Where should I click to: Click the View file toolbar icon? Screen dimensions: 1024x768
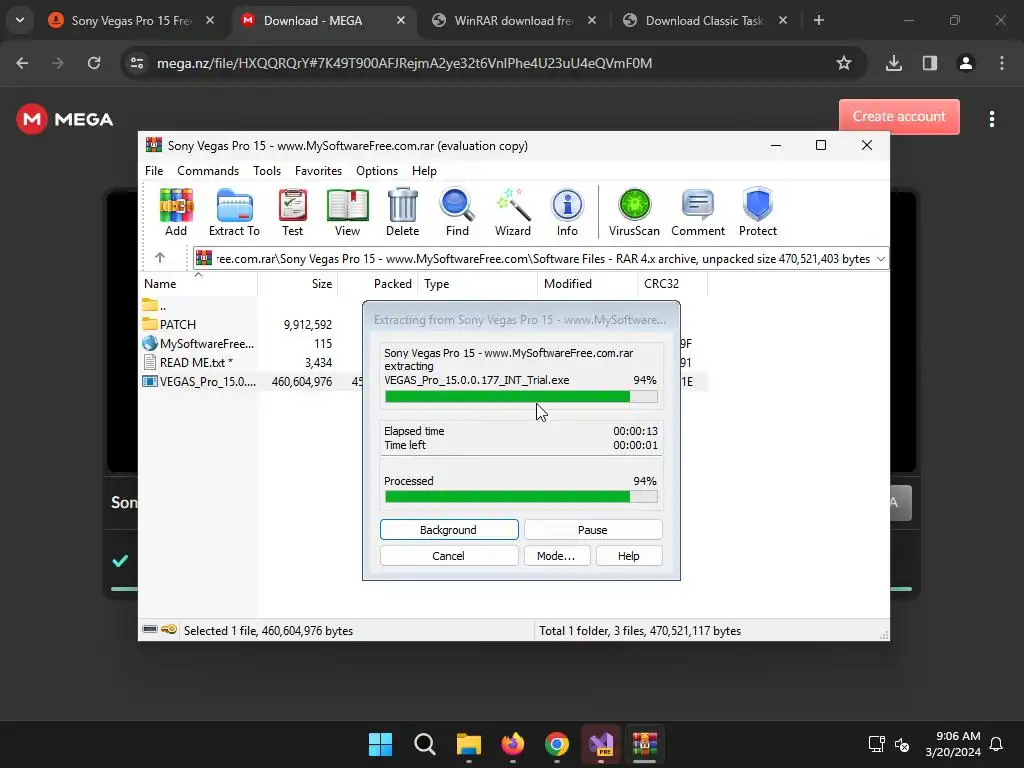pyautogui.click(x=347, y=212)
